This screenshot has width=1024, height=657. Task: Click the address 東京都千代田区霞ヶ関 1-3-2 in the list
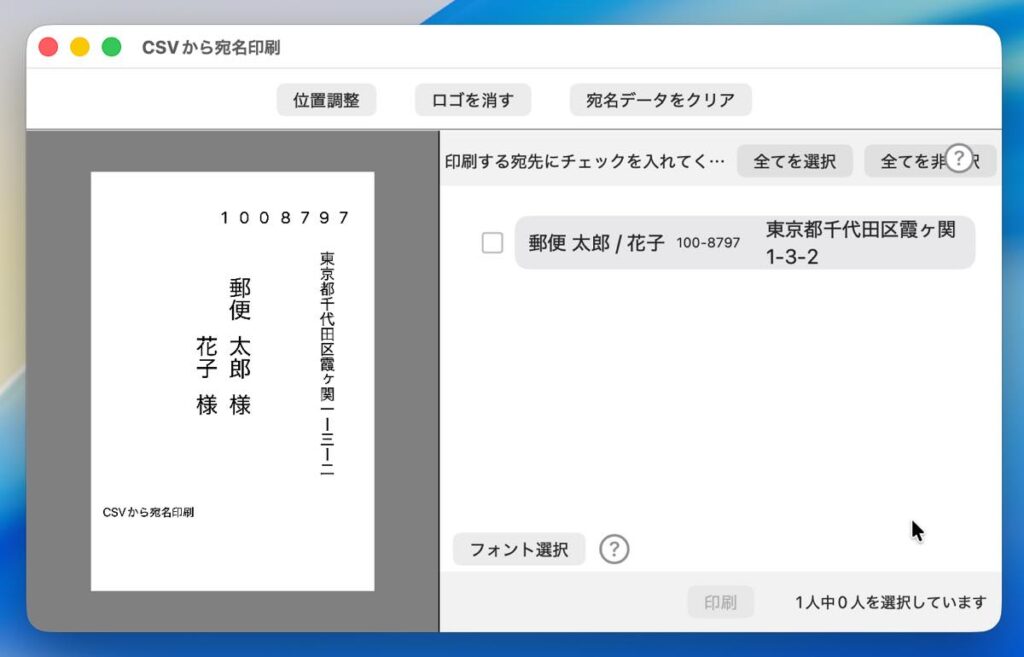(860, 243)
